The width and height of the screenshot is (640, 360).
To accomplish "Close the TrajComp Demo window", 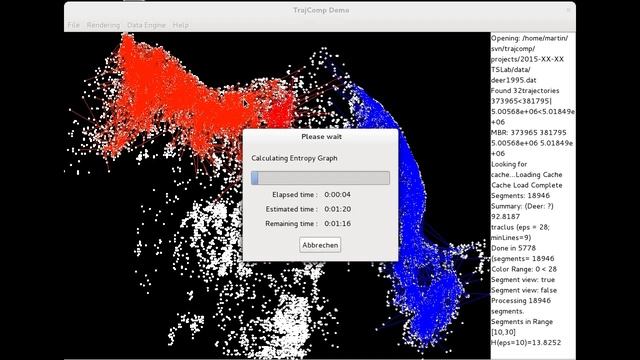I will [568, 10].
